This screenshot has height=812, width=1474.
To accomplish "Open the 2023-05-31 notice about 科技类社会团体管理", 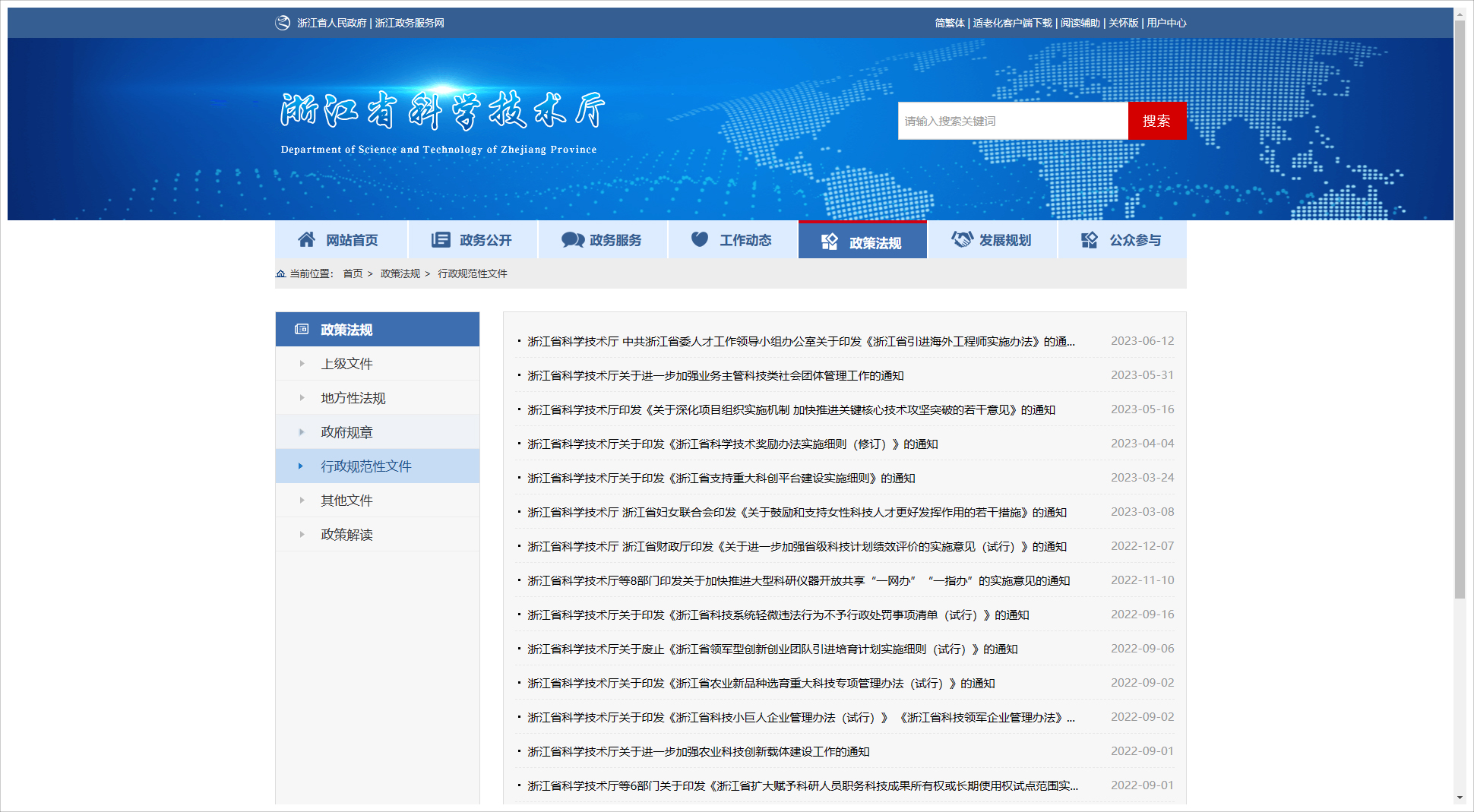I will click(715, 376).
